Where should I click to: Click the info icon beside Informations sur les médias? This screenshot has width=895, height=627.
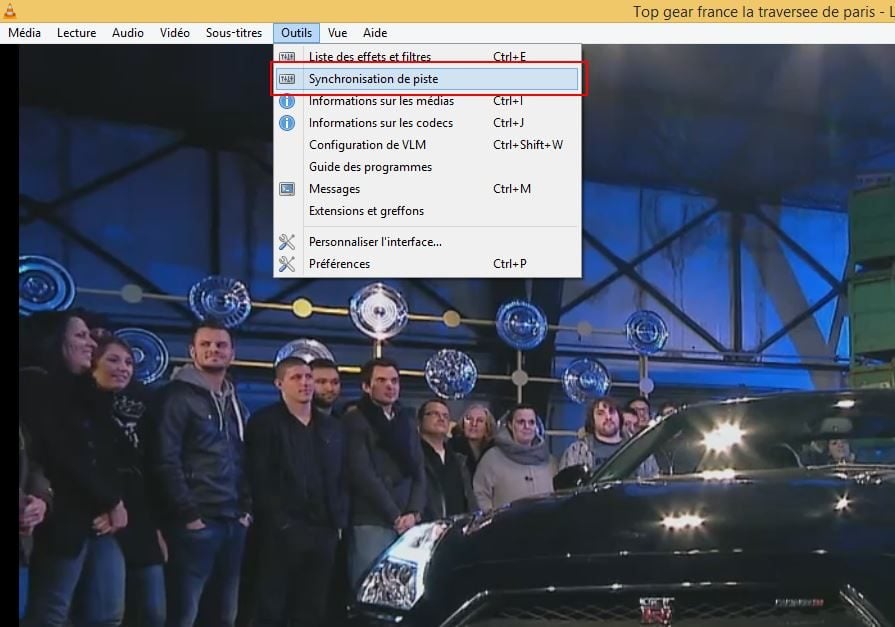(287, 101)
